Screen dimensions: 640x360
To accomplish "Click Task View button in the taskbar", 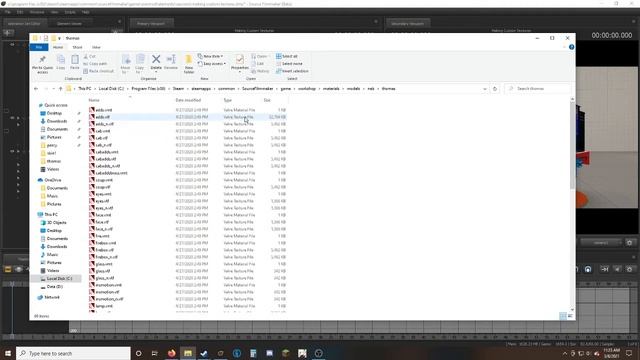I will 155,353.
